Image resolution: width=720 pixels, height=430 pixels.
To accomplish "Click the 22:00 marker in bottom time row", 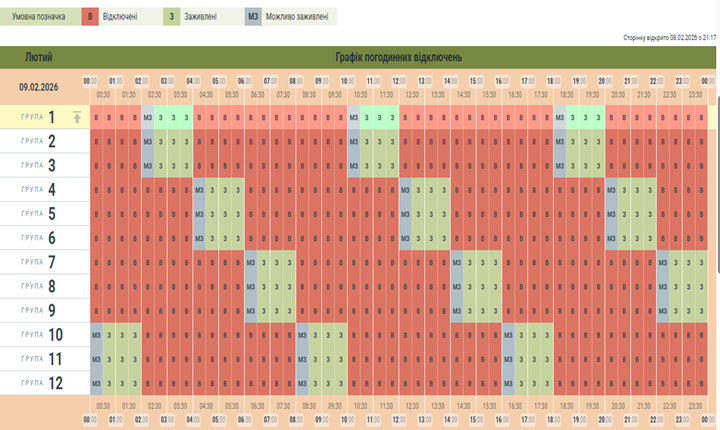I will [x=657, y=420].
